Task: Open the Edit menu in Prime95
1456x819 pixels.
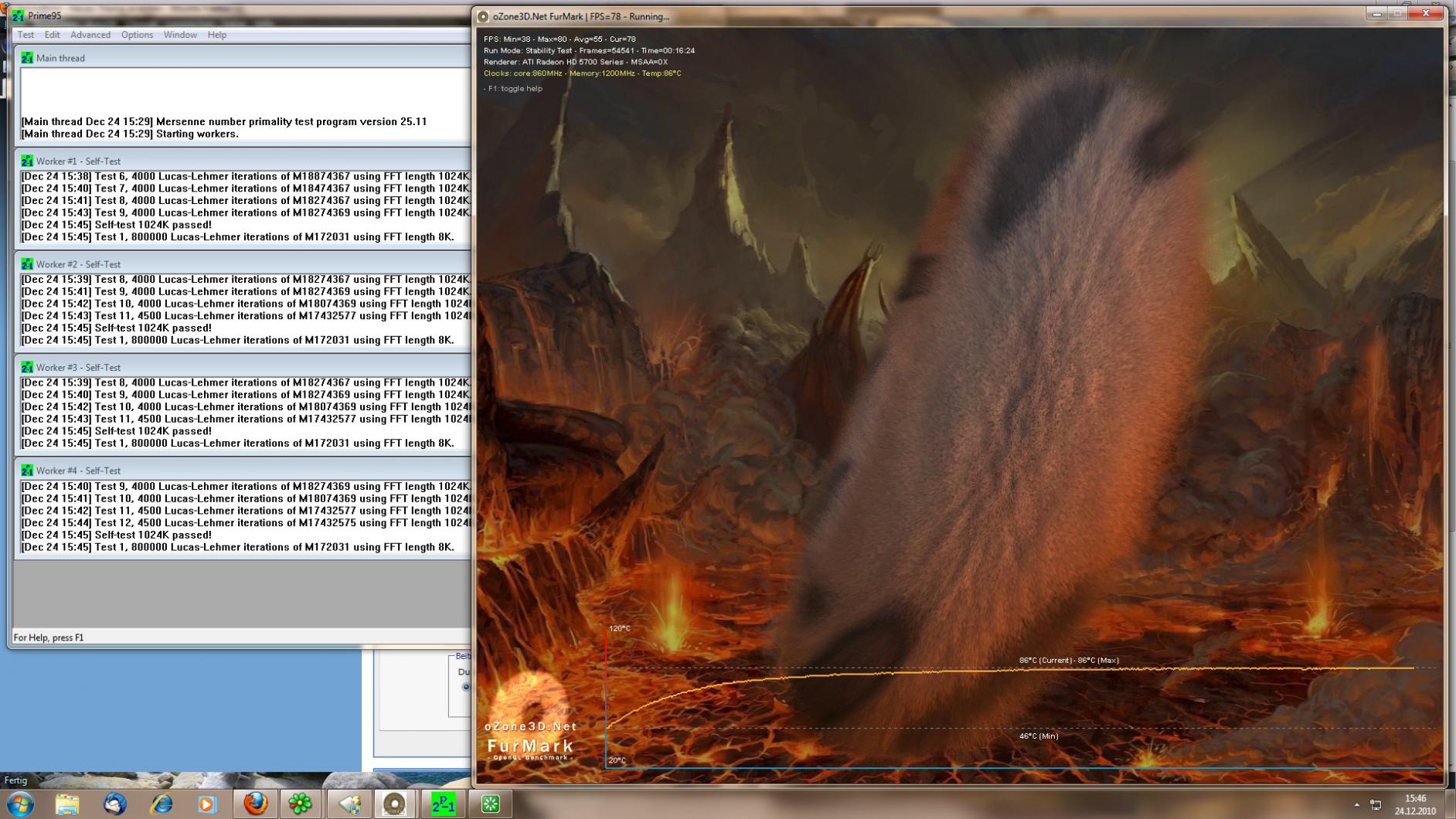Action: [52, 35]
